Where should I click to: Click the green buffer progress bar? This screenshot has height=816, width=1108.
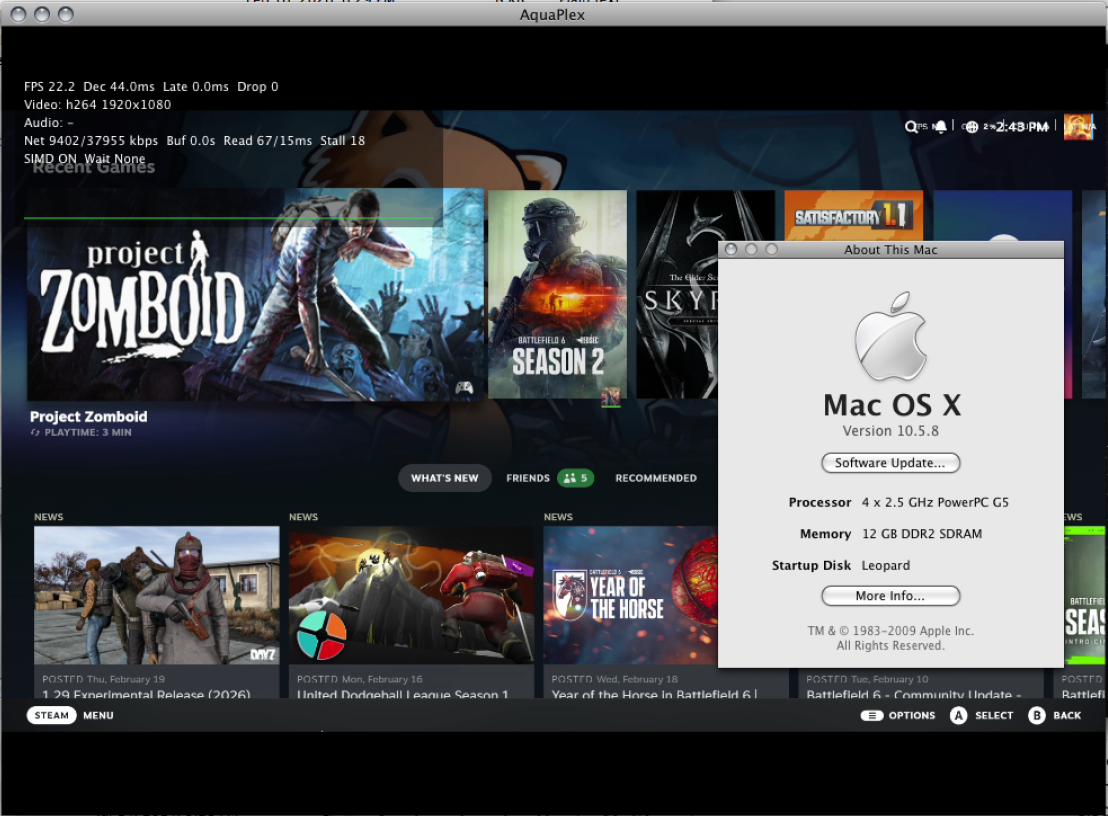[x=228, y=218]
